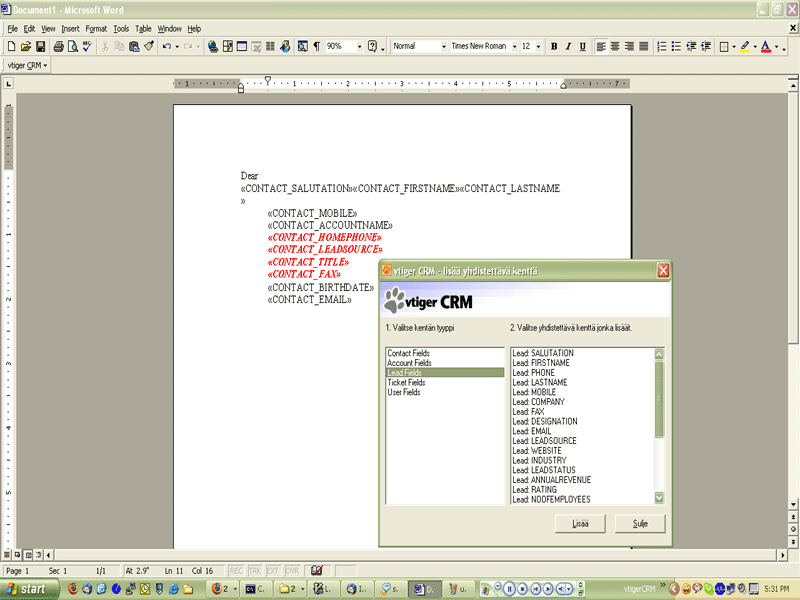Switch to Normal view at bottom left

click(x=7, y=555)
